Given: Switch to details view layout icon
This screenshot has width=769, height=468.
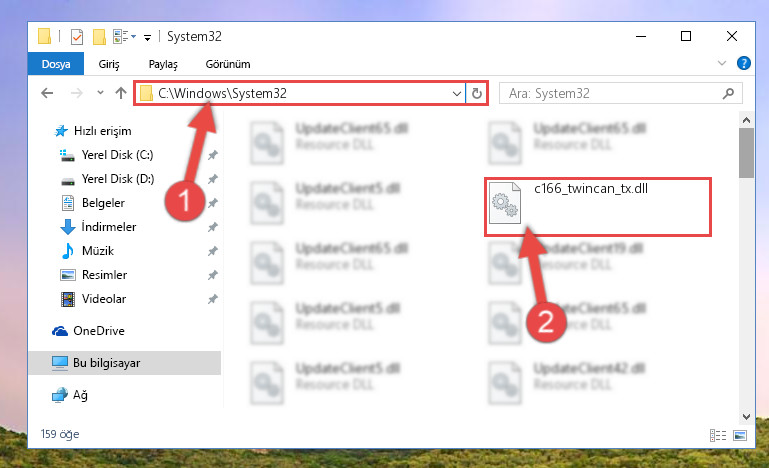Looking at the screenshot, I should [718, 435].
